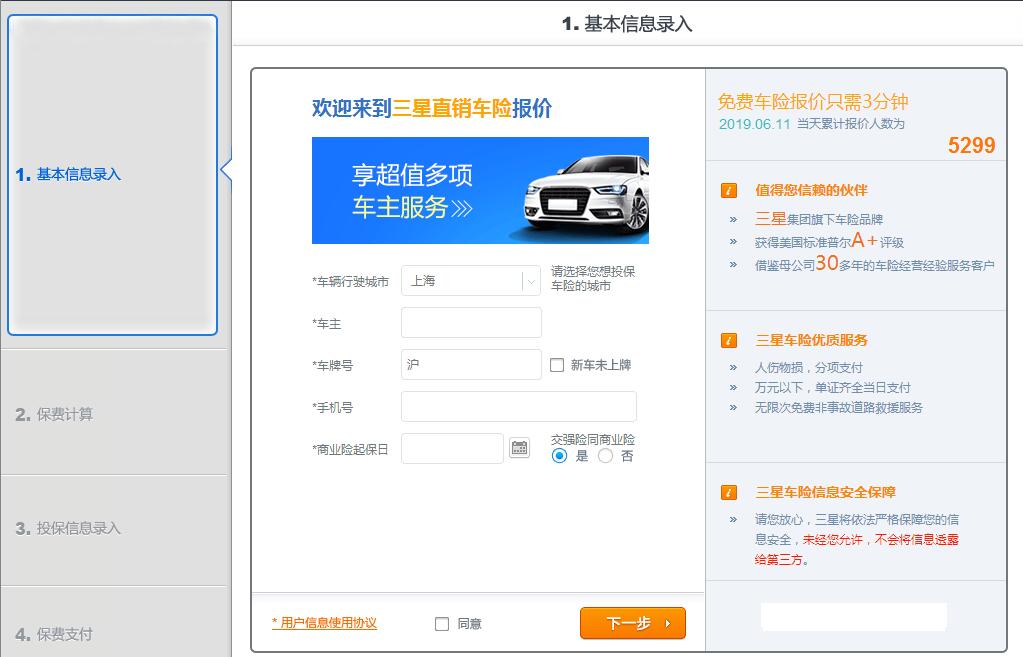Expand the 车辆行驶城市 dropdown arrow
Viewport: 1023px width, 657px height.
(x=530, y=282)
